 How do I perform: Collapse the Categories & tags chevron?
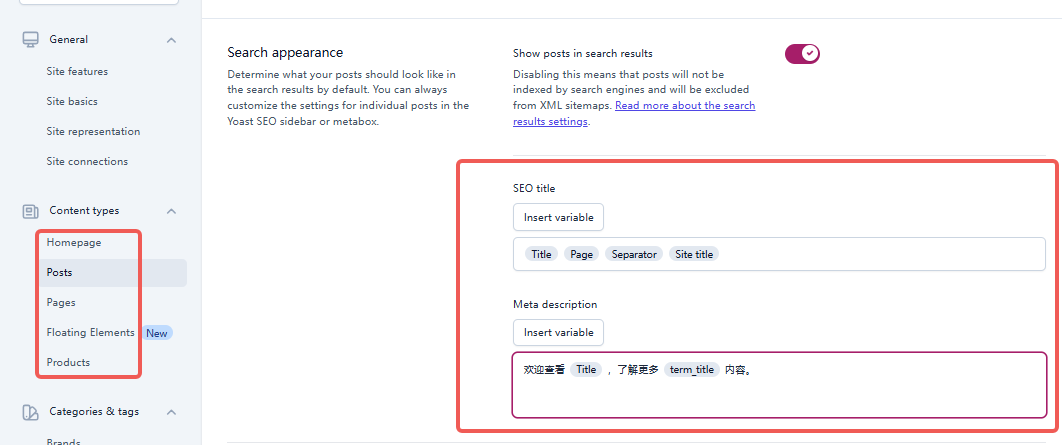coord(171,412)
